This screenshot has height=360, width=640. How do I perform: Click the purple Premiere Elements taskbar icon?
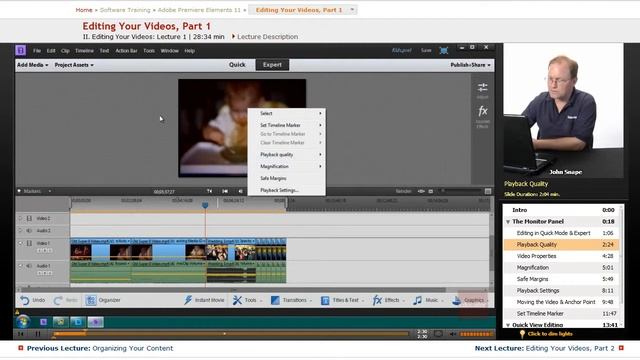[x=43, y=322]
